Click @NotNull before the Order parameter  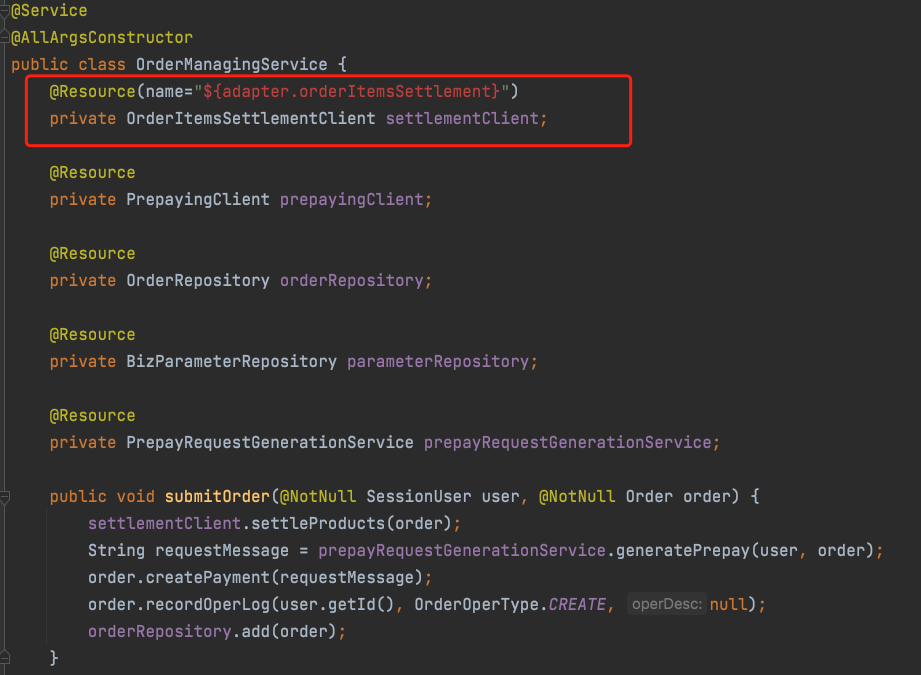tap(577, 497)
